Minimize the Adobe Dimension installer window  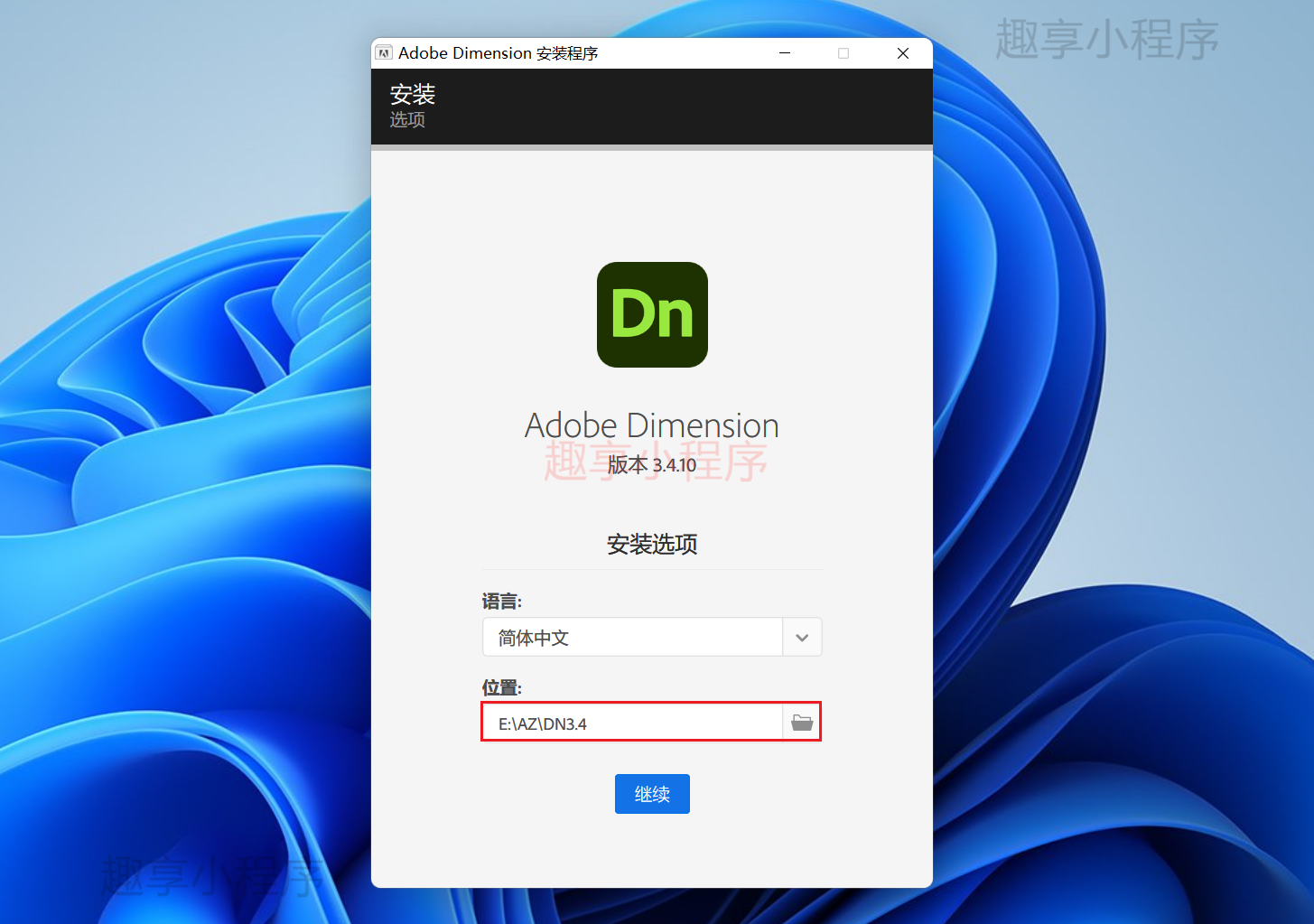(785, 53)
